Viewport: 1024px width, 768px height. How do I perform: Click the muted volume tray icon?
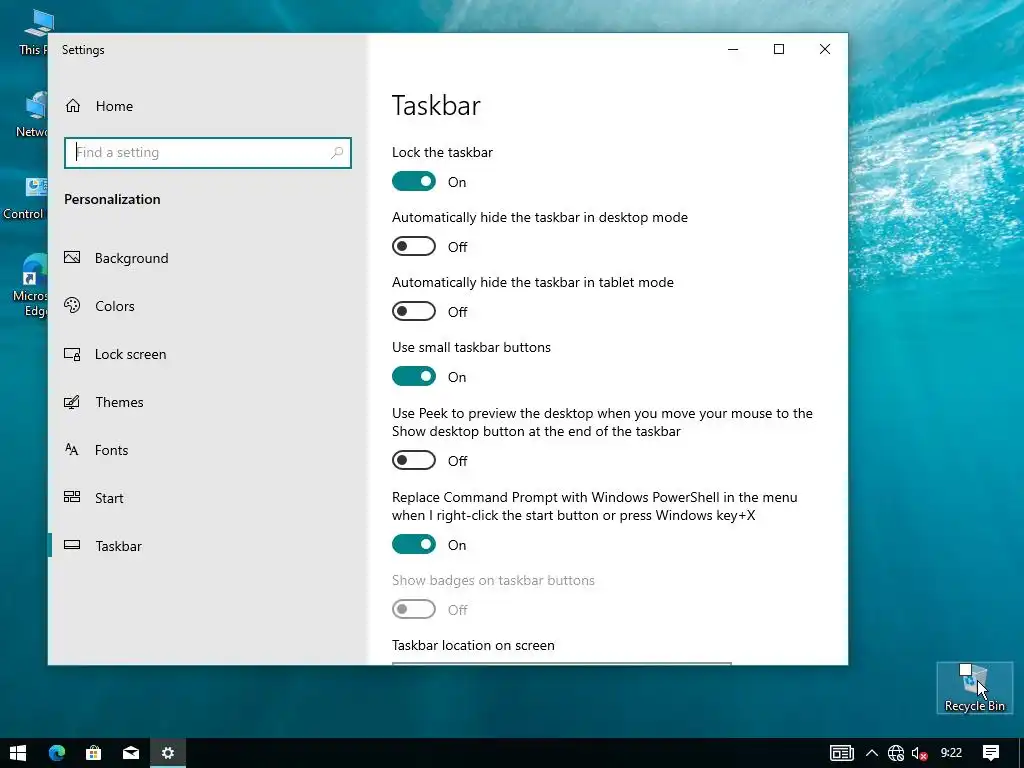click(x=920, y=753)
